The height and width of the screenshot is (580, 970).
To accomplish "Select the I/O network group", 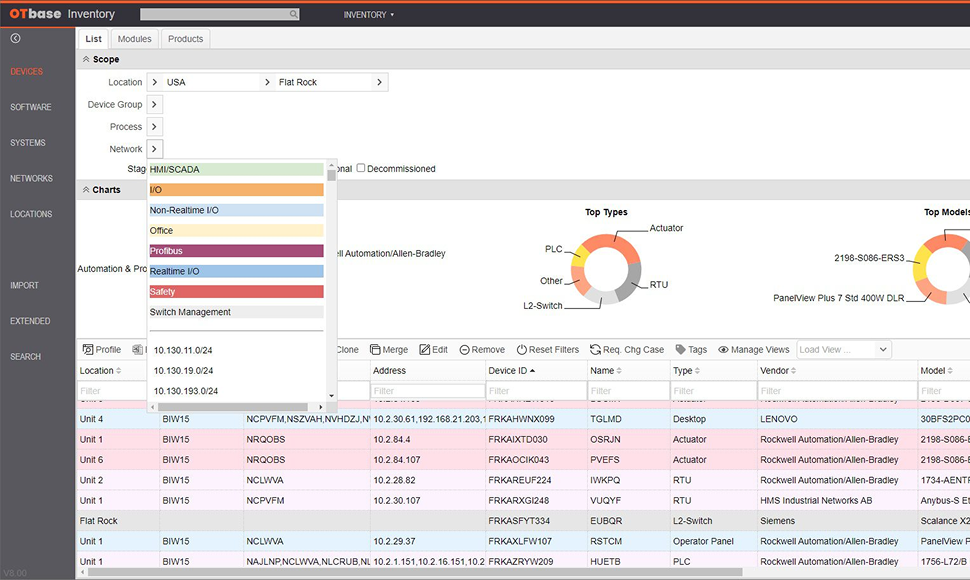I will pyautogui.click(x=236, y=190).
